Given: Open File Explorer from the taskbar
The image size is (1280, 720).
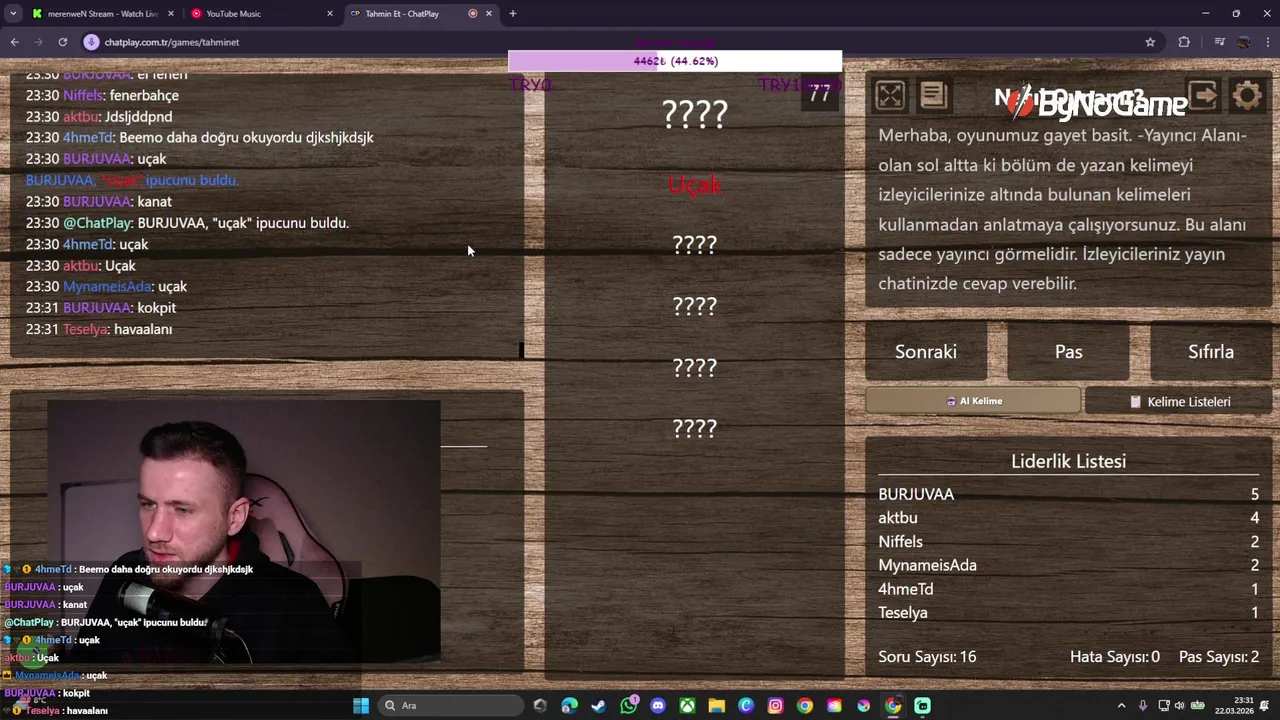Looking at the screenshot, I should 716,706.
